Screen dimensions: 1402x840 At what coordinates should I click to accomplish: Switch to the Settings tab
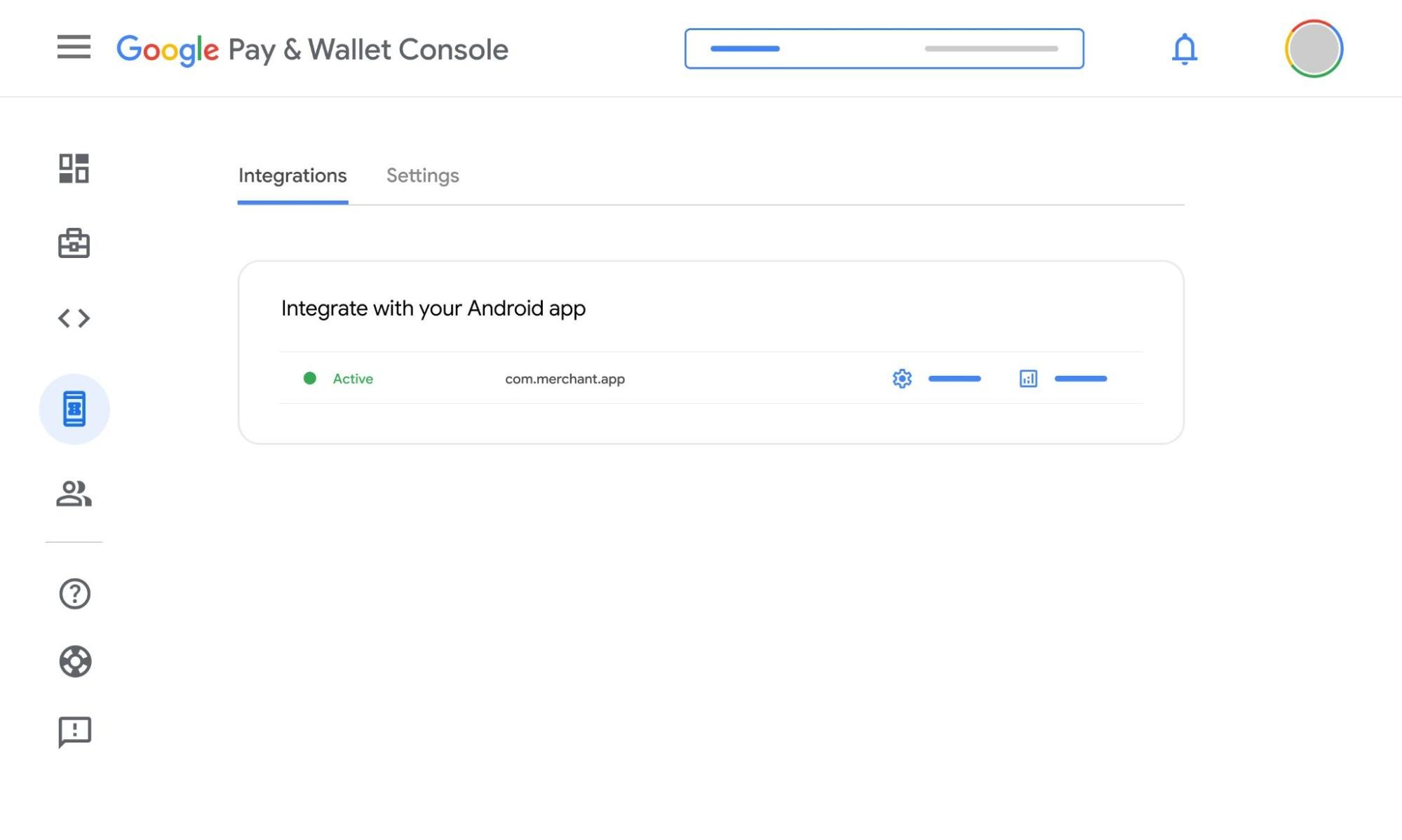(423, 175)
